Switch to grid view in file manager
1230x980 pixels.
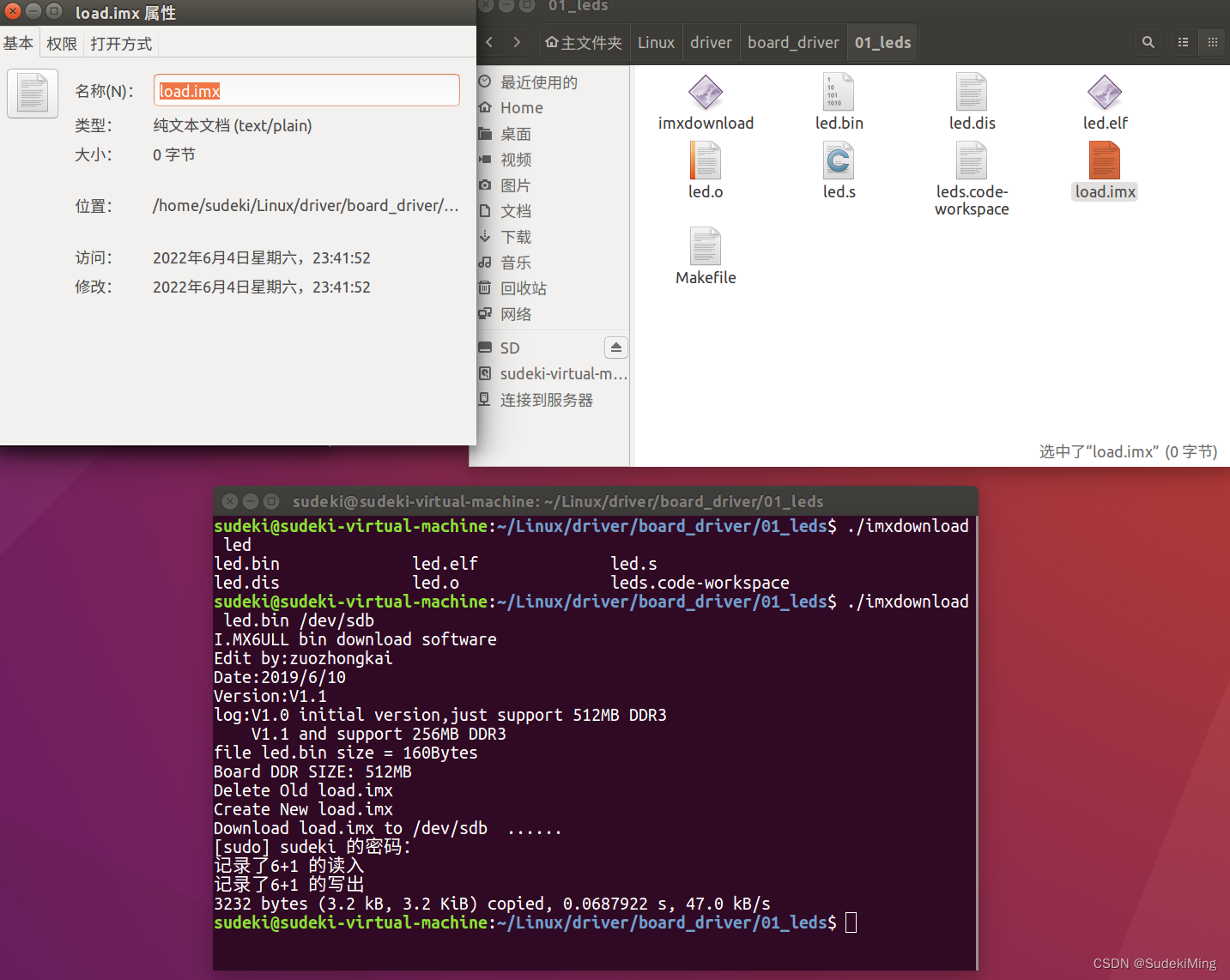pyautogui.click(x=1213, y=42)
